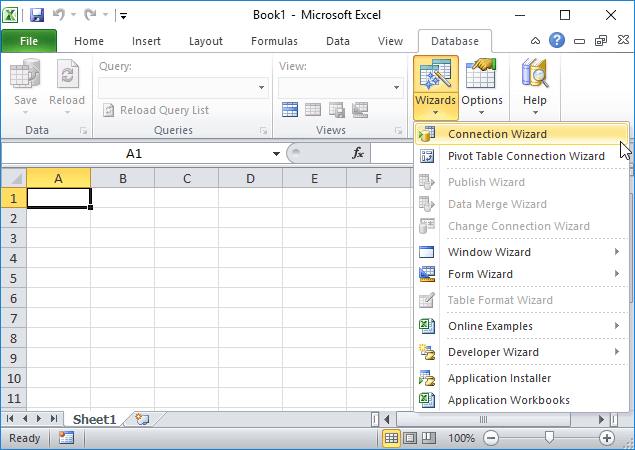
Task: Switch to the Layout tab
Action: click(206, 41)
